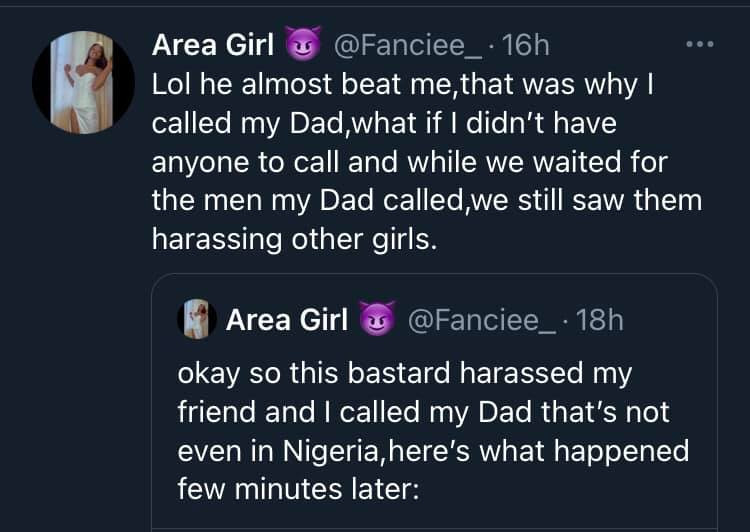Click the devil emoji in the quoted tweet
This screenshot has height=532, width=750.
point(376,320)
